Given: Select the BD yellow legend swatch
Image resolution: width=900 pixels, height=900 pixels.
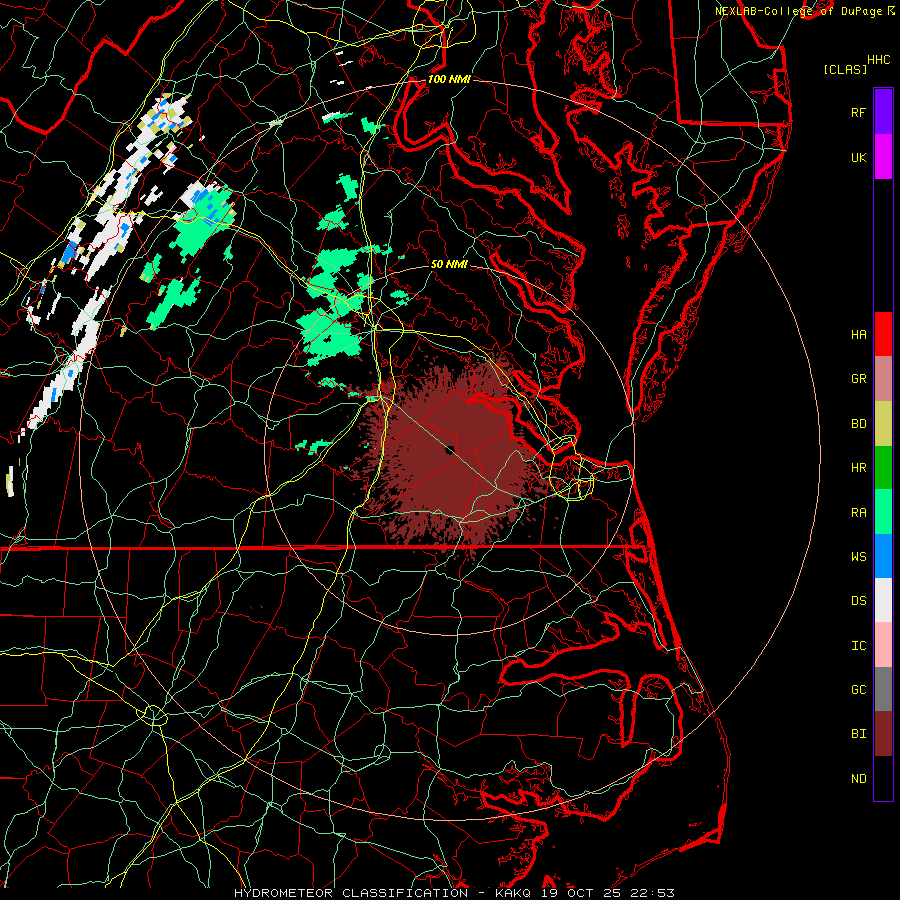Looking at the screenshot, I should [883, 424].
